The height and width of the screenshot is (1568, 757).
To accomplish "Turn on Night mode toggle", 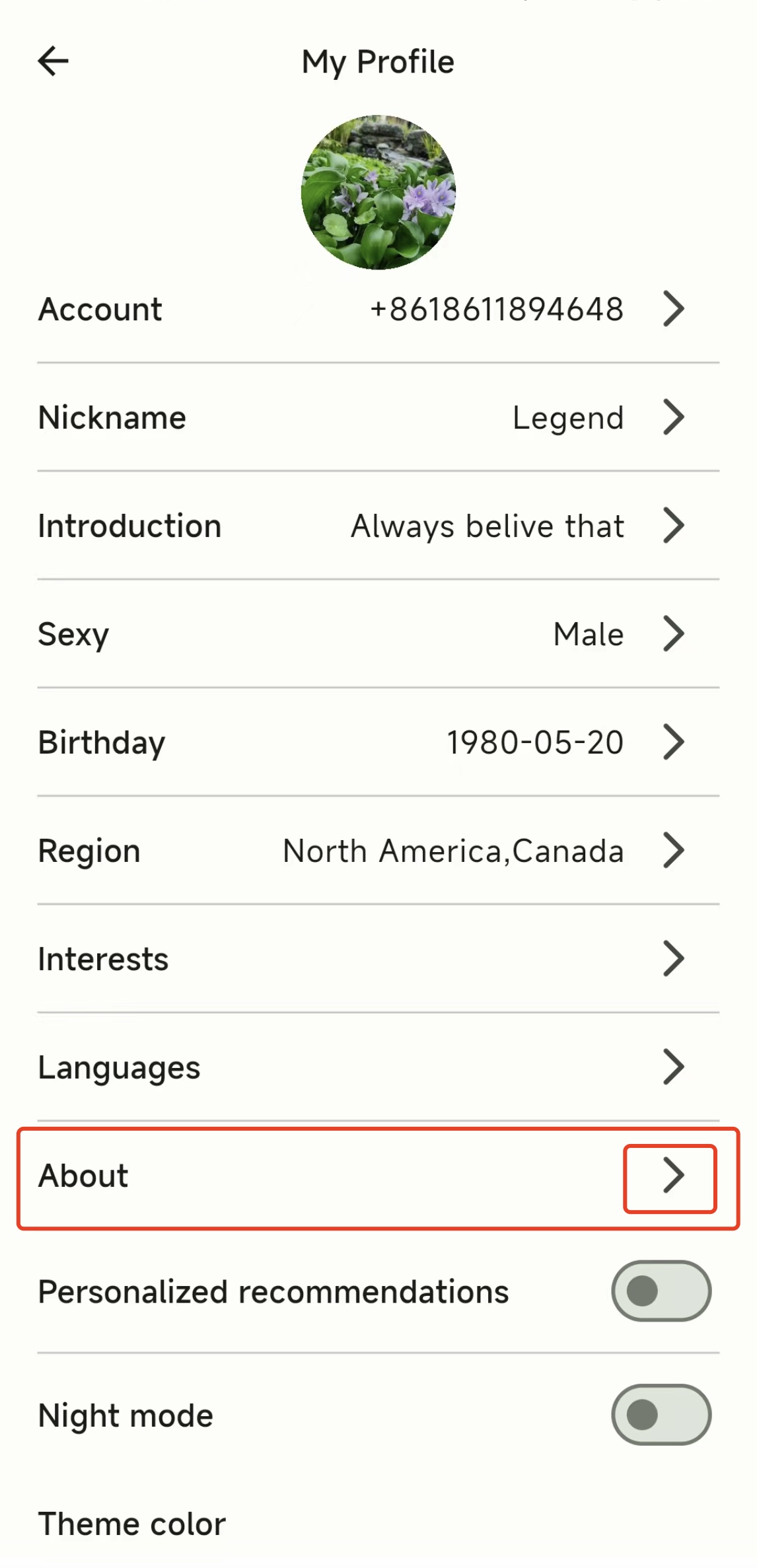I will 661,1415.
